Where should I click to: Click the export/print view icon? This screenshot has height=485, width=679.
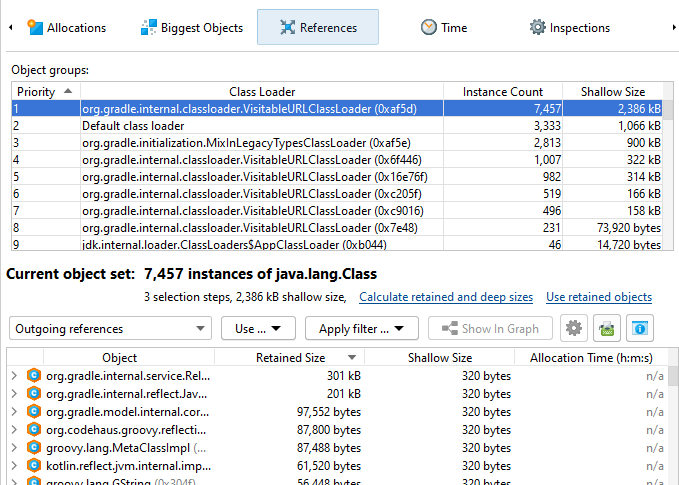coord(607,328)
